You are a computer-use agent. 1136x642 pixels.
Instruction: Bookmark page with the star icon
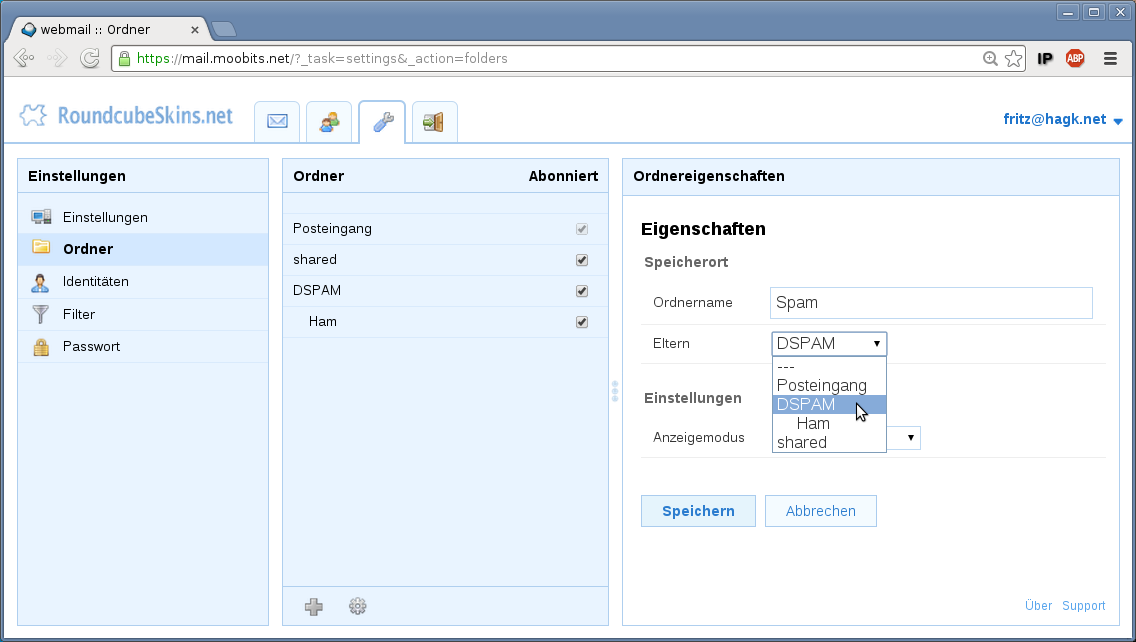point(1013,58)
